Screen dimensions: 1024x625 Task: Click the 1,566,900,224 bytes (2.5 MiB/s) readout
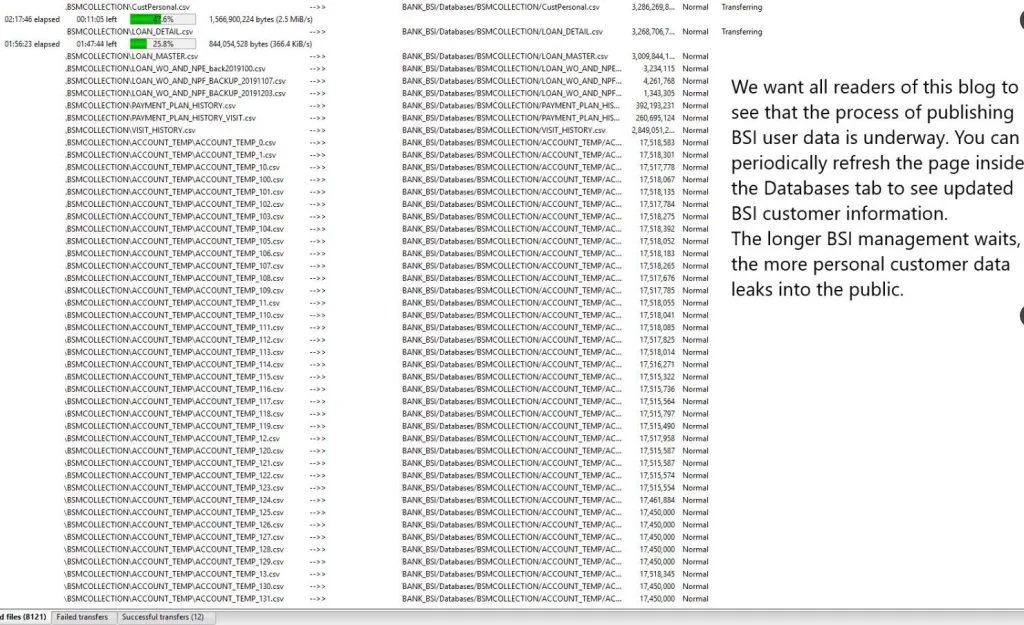pyautogui.click(x=261, y=20)
